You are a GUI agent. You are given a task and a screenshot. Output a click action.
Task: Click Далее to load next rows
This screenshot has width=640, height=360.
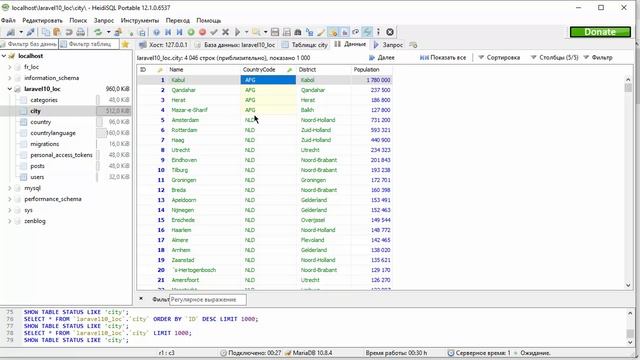coord(382,58)
